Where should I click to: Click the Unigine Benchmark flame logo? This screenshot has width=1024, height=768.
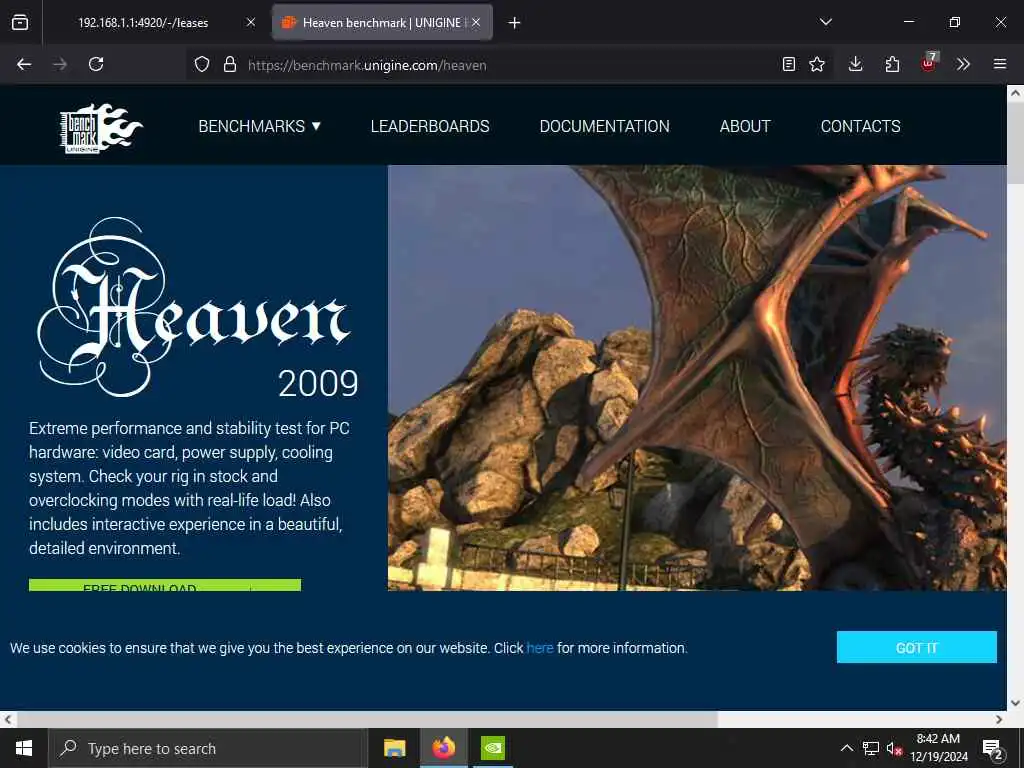(x=101, y=128)
